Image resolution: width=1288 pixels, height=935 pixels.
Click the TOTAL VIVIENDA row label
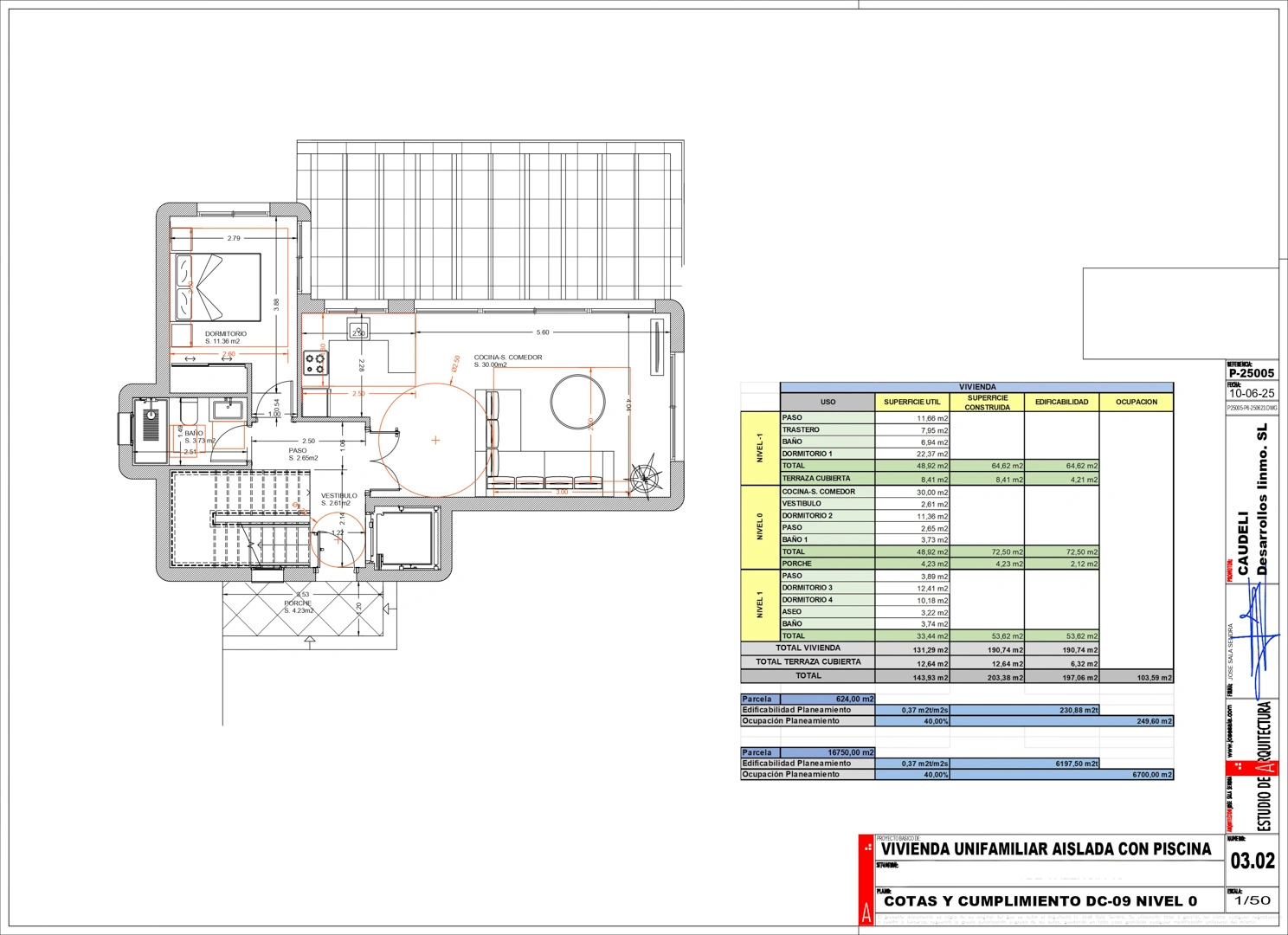[x=808, y=648]
